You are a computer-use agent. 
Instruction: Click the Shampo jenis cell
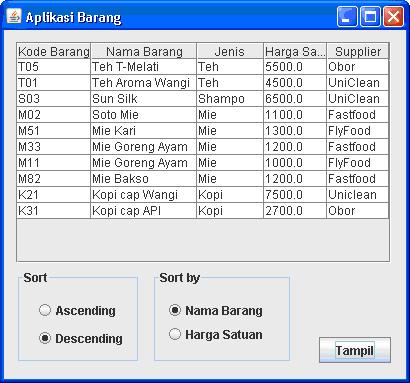click(230, 99)
